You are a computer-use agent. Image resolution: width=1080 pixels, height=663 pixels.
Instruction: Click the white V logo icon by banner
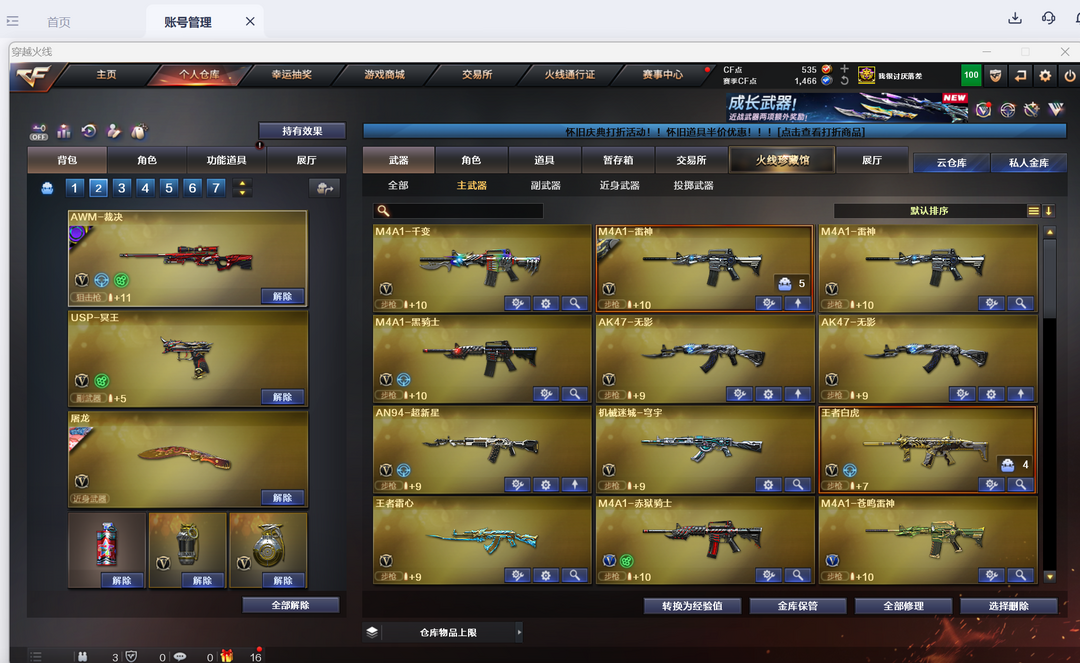click(x=1055, y=109)
